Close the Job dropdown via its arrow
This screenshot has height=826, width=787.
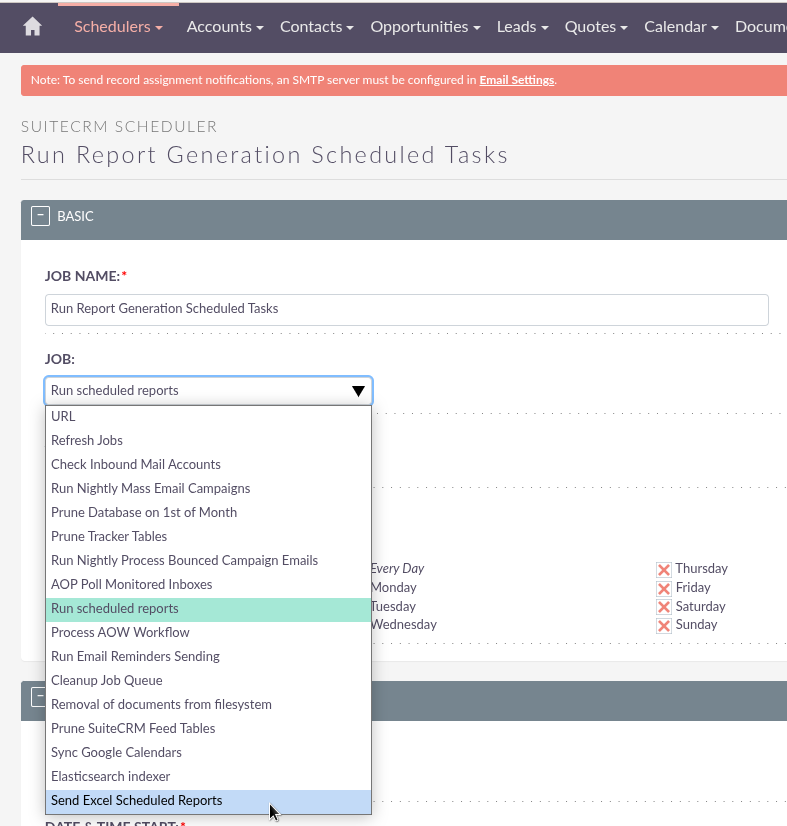[358, 391]
